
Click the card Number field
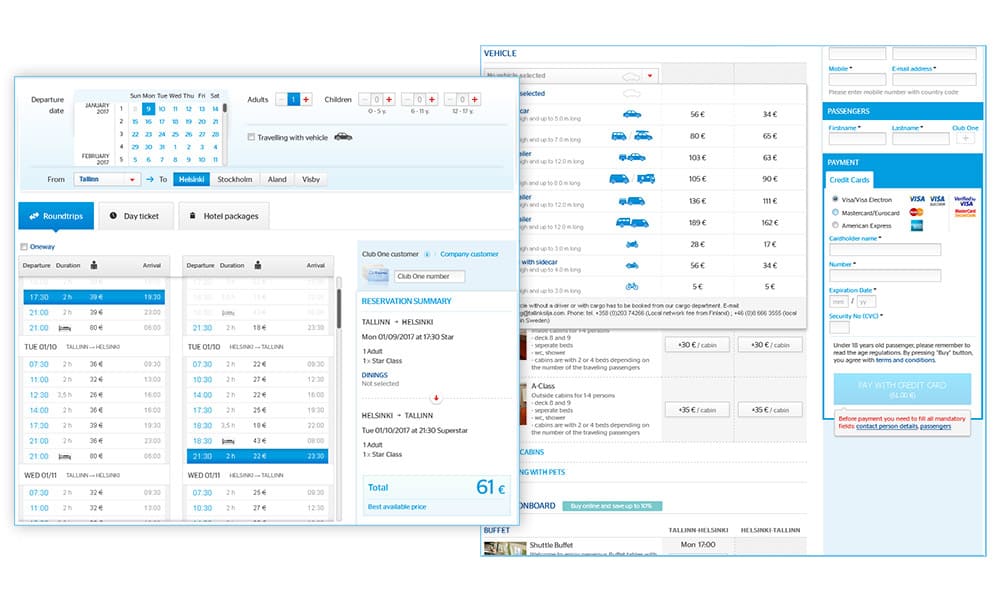(885, 275)
